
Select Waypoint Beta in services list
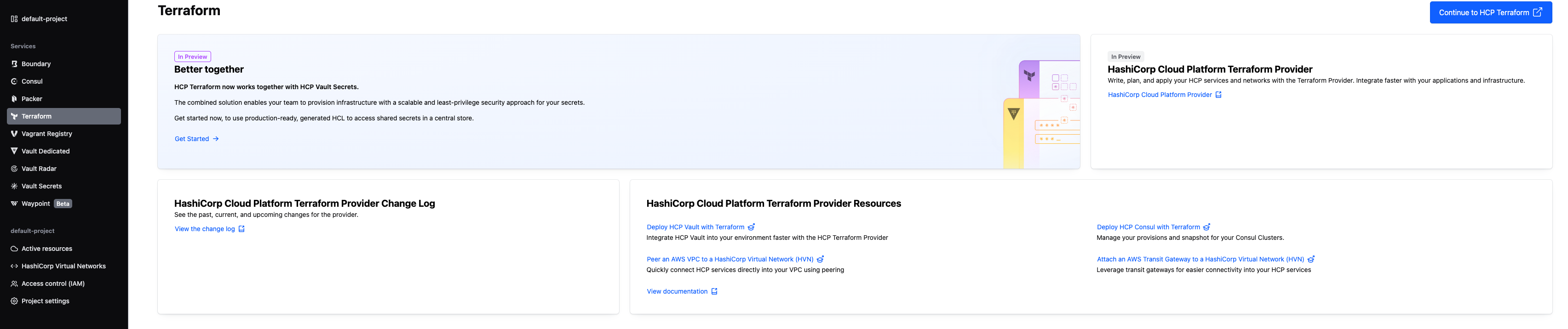pos(36,204)
